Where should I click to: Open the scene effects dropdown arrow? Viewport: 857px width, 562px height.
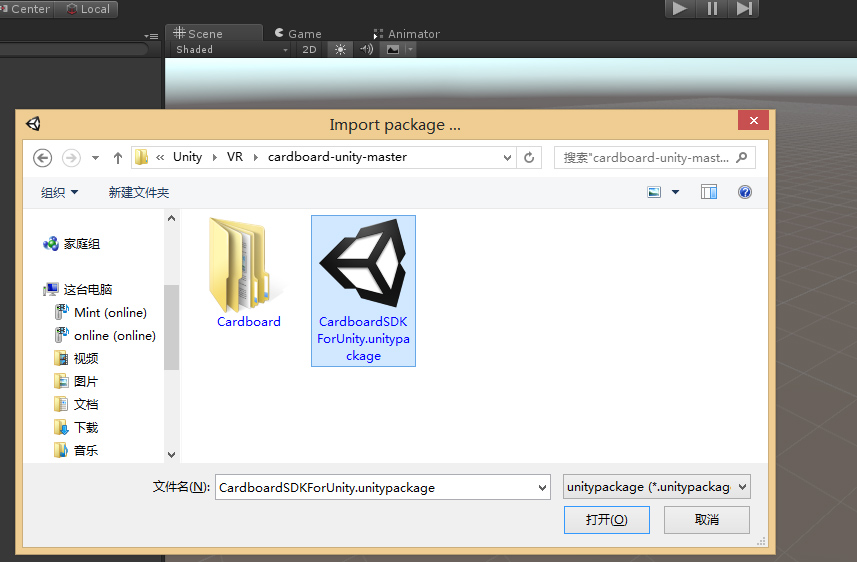click(x=410, y=49)
